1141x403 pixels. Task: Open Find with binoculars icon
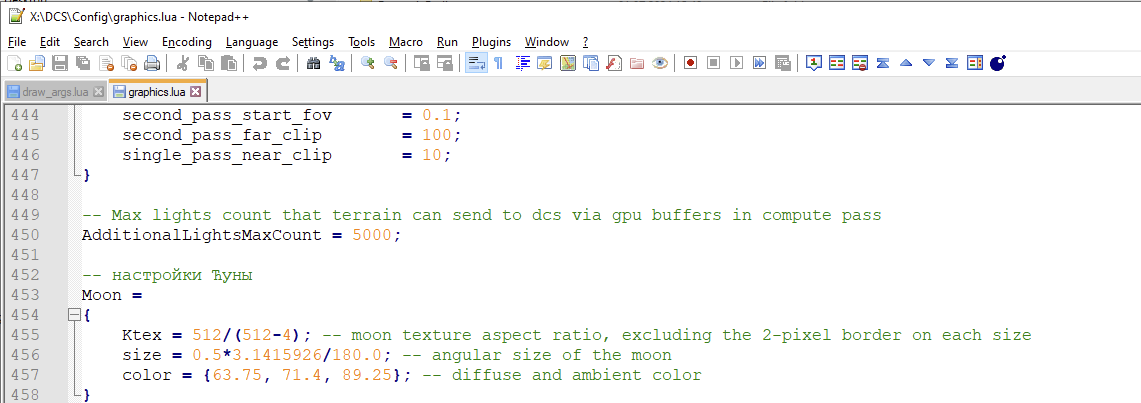[314, 63]
